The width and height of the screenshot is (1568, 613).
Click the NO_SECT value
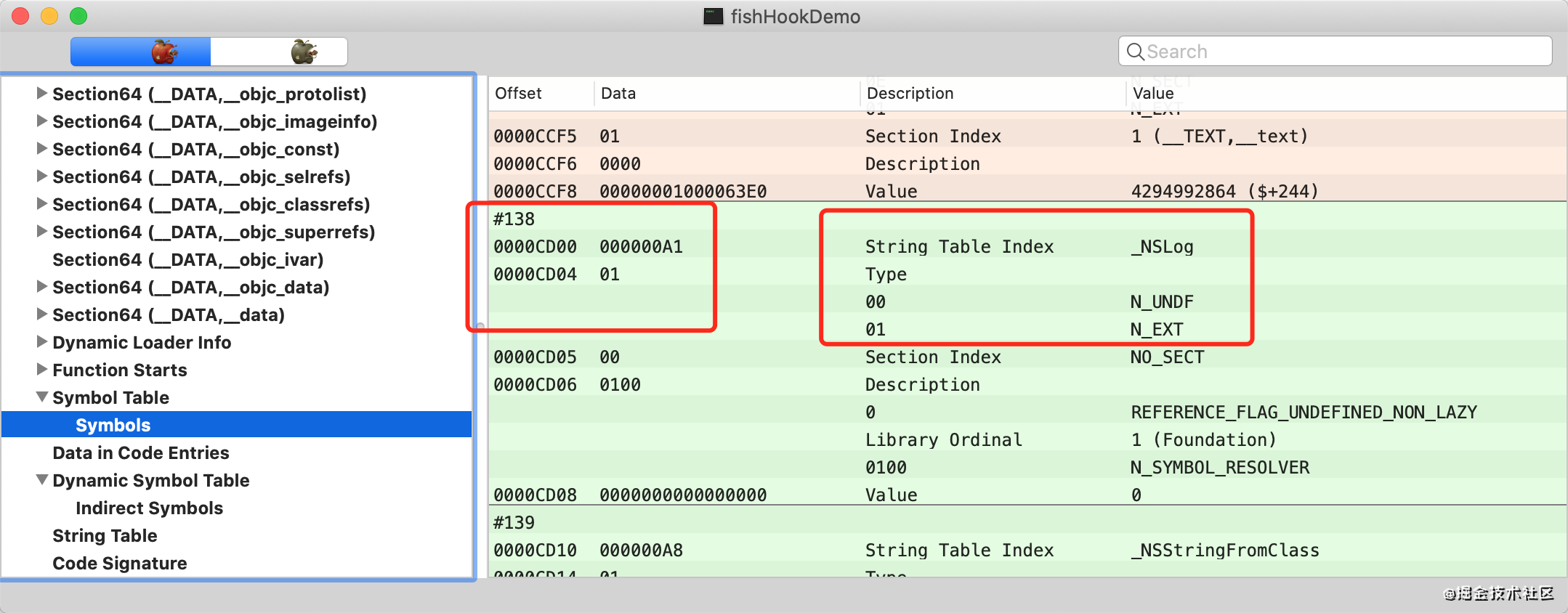pos(1167,357)
